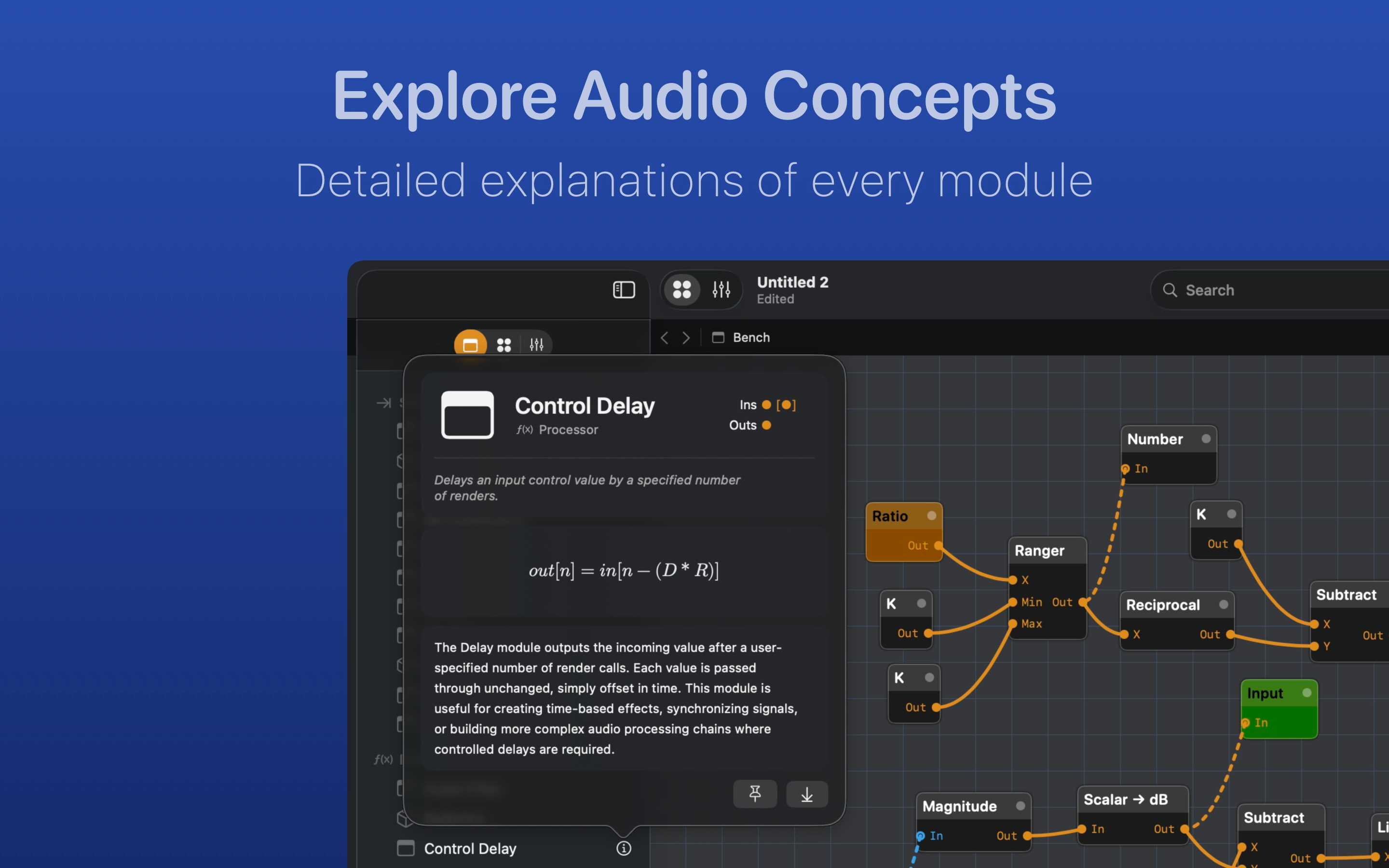Select Control Delay in sidebar list
Screen dimensions: 1389x868
[470, 848]
